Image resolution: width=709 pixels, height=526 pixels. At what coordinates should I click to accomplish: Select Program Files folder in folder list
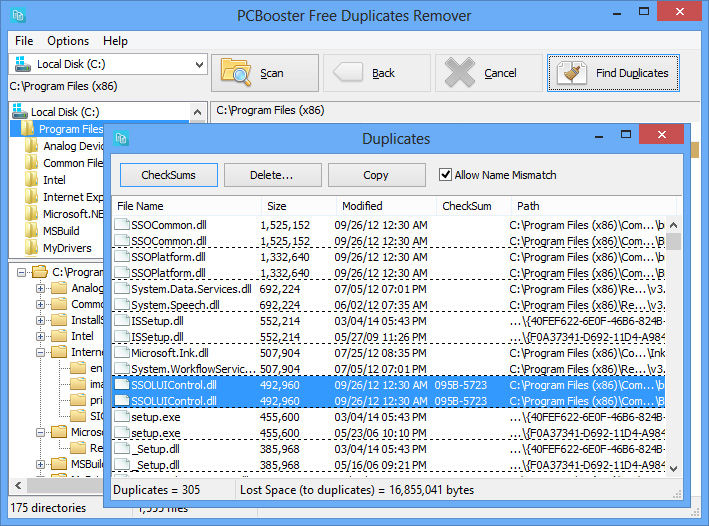coord(63,129)
